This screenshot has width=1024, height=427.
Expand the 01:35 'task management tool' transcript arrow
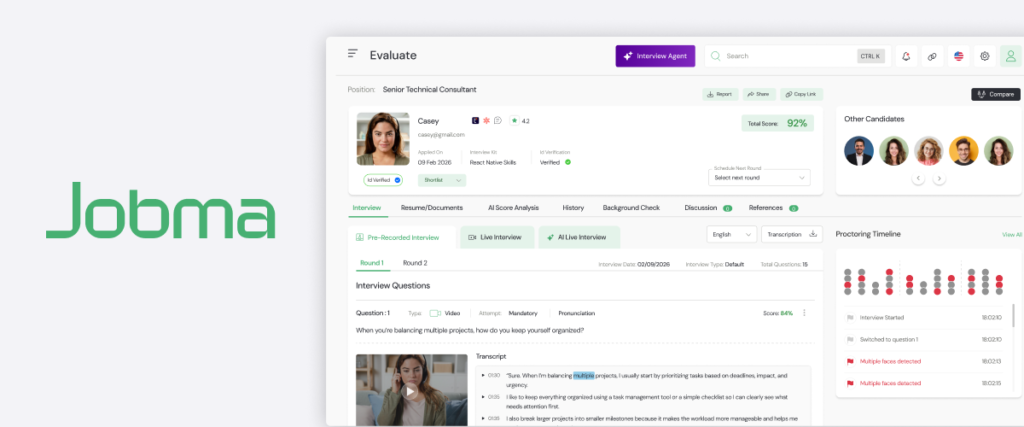pos(483,396)
